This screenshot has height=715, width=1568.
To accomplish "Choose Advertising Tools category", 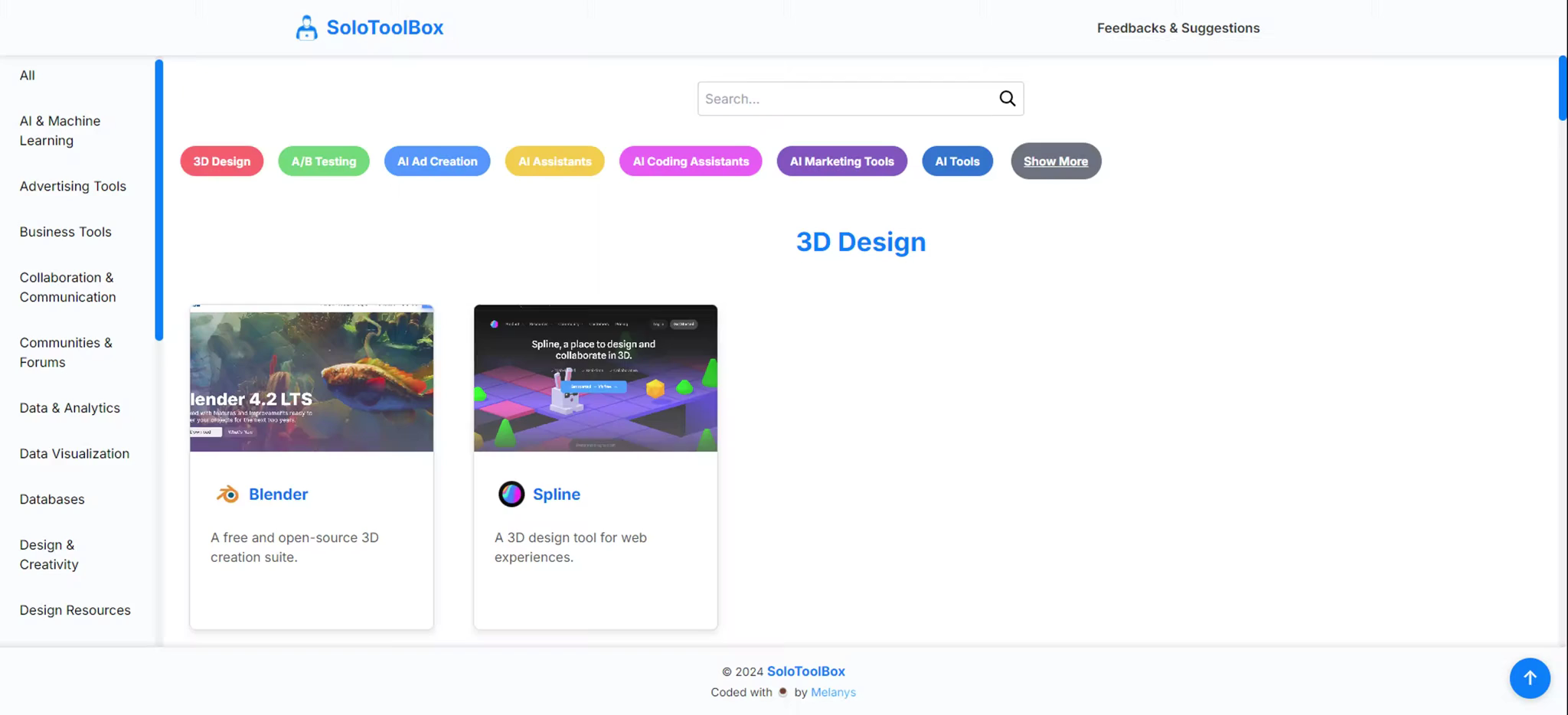I will [73, 186].
